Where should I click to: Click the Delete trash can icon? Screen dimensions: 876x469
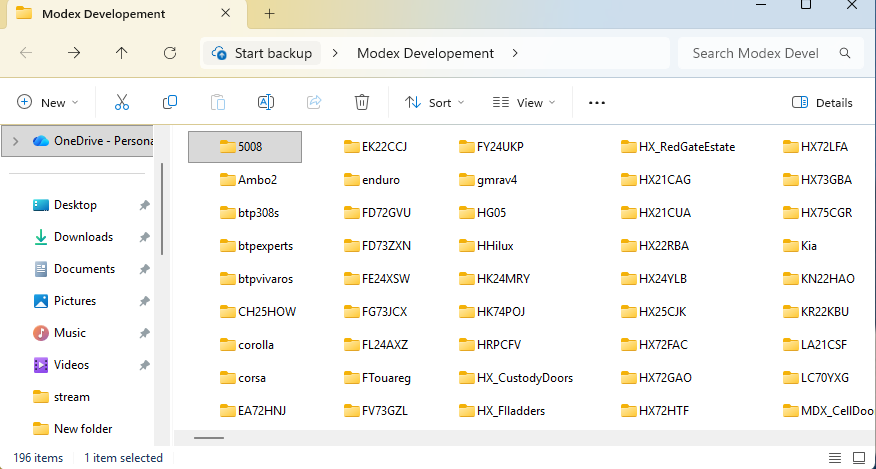pyautogui.click(x=362, y=102)
